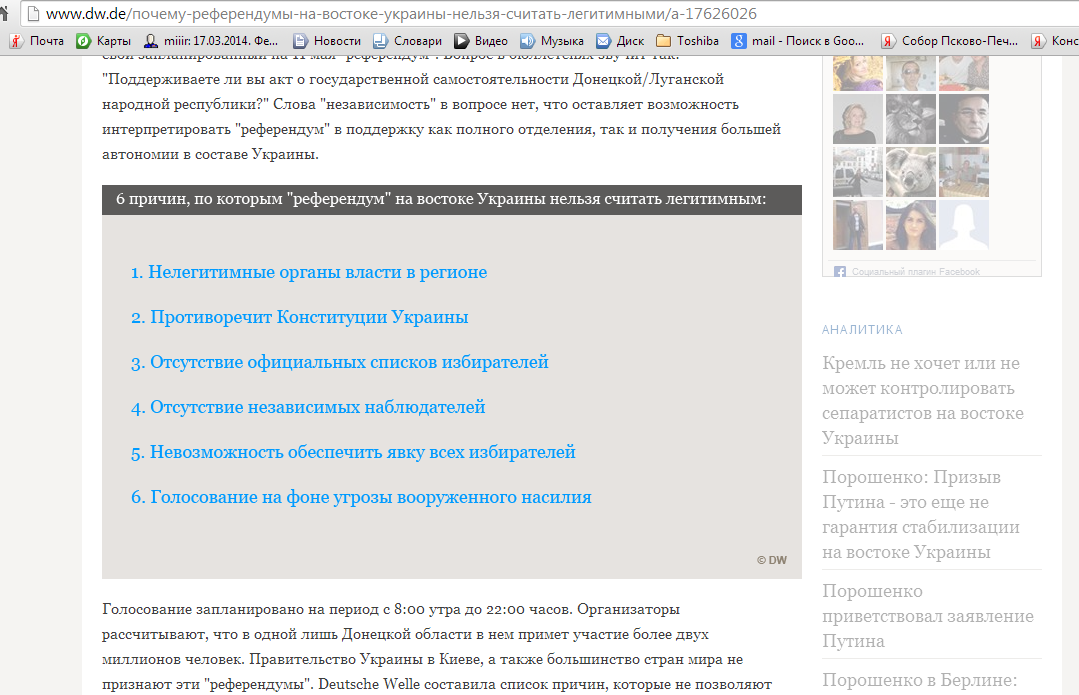The image size is (1079, 695).
Task: Open reason 1: Нелегитимные органы власти в регионе
Action: point(309,272)
